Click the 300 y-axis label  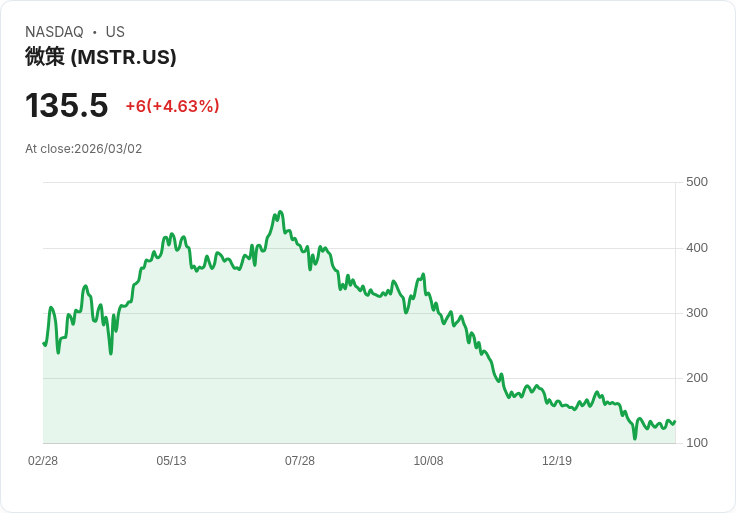click(x=697, y=313)
